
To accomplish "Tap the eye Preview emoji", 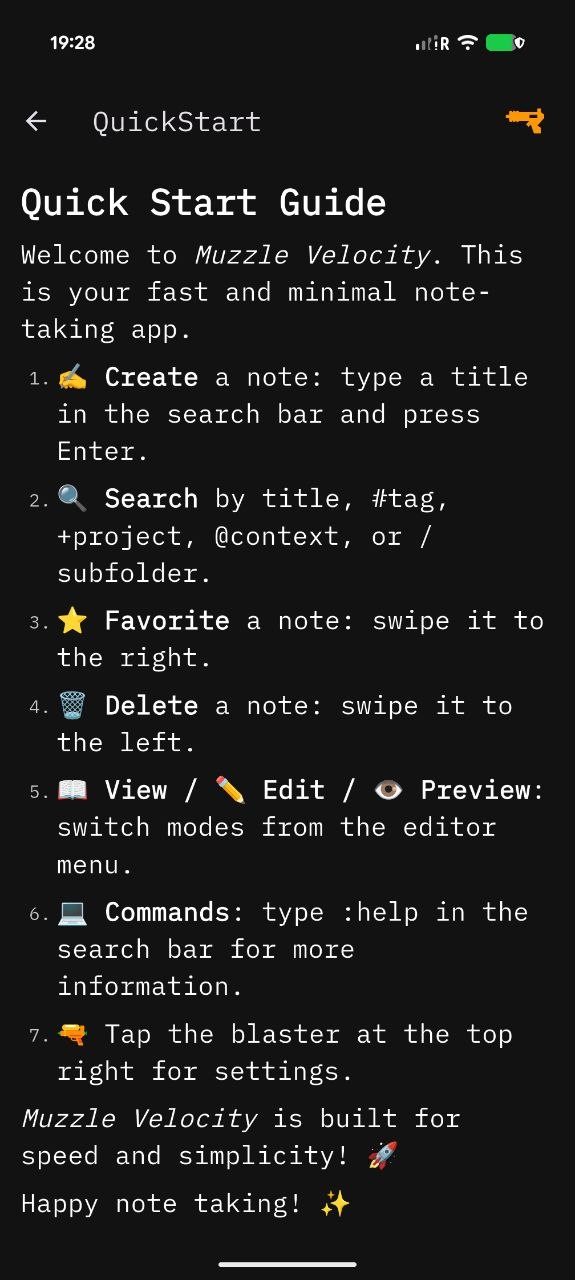I will point(388,790).
